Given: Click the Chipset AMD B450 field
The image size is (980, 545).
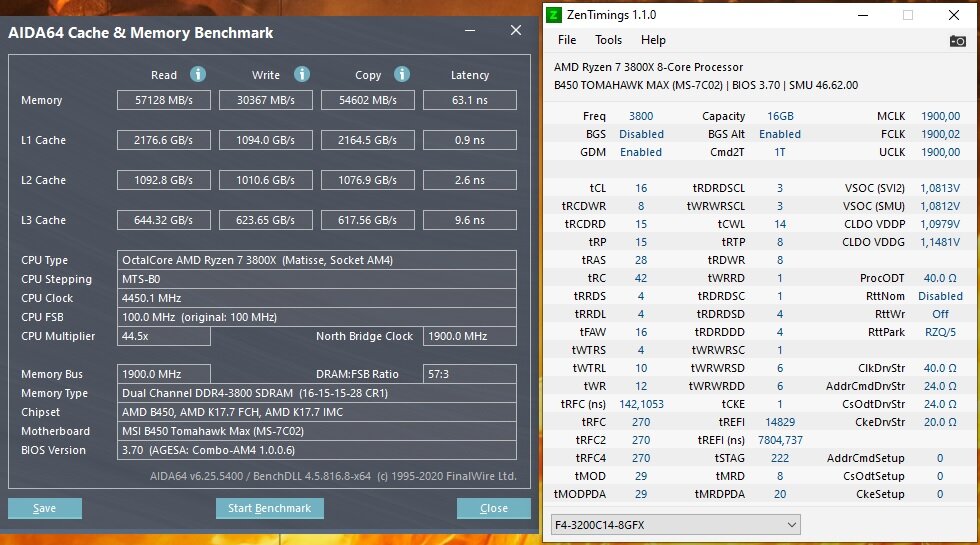Looking at the screenshot, I should pyautogui.click(x=317, y=412).
